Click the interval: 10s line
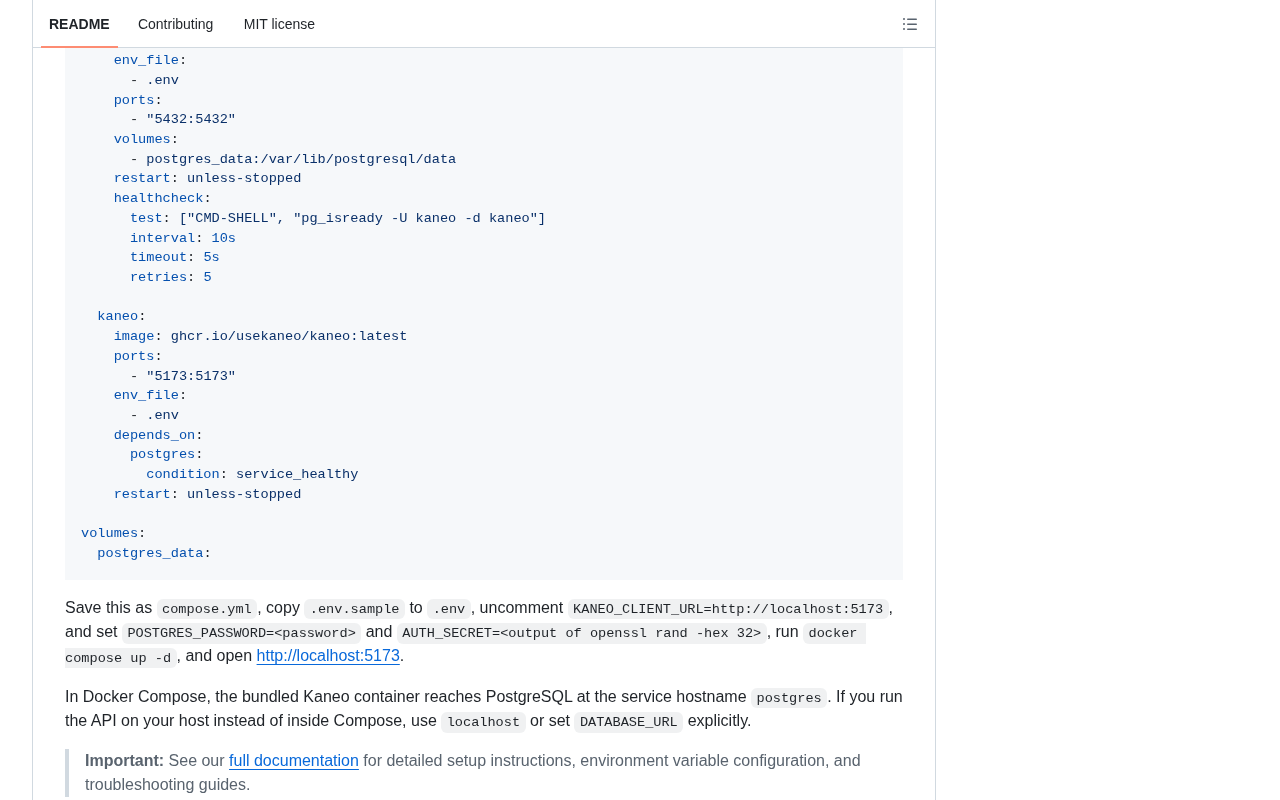Screen dimensions: 1280x800 (x=183, y=239)
